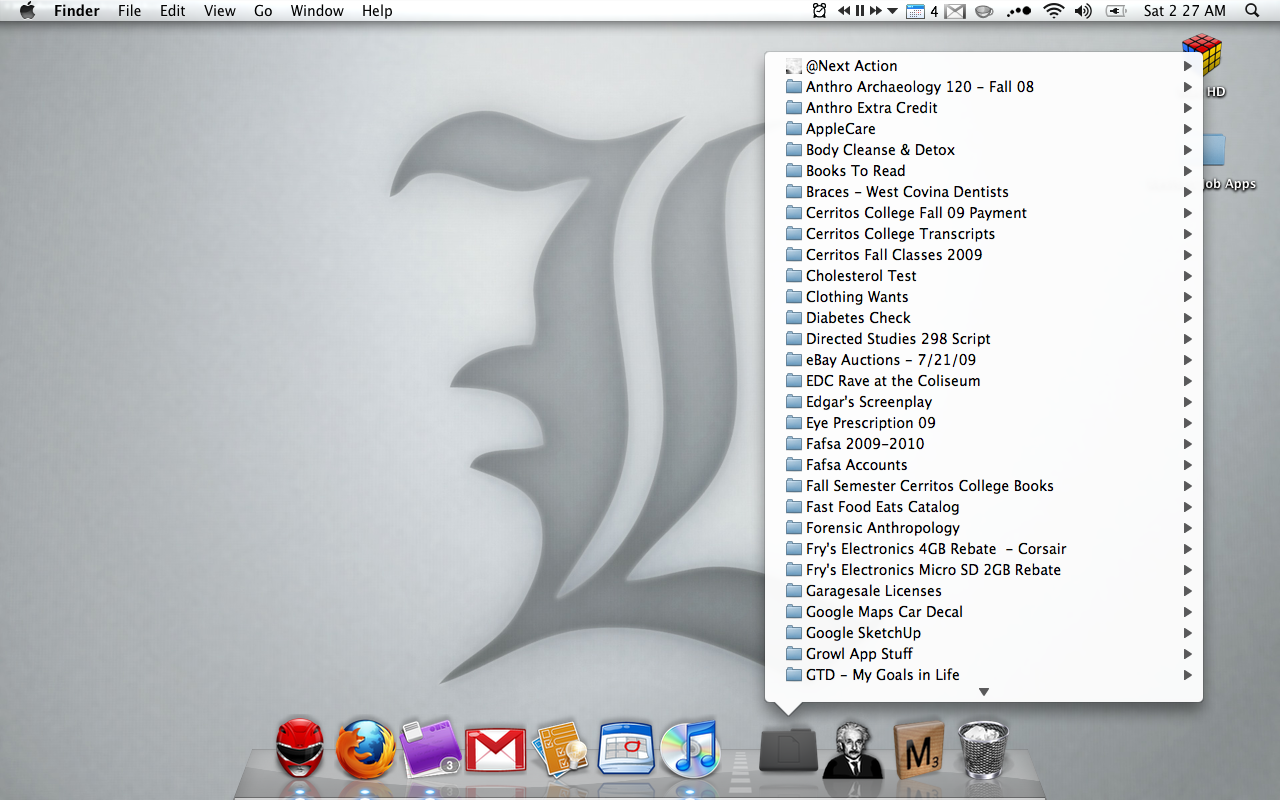1280x800 pixels.
Task: Open the Einstein portrait dock icon
Action: click(x=853, y=749)
